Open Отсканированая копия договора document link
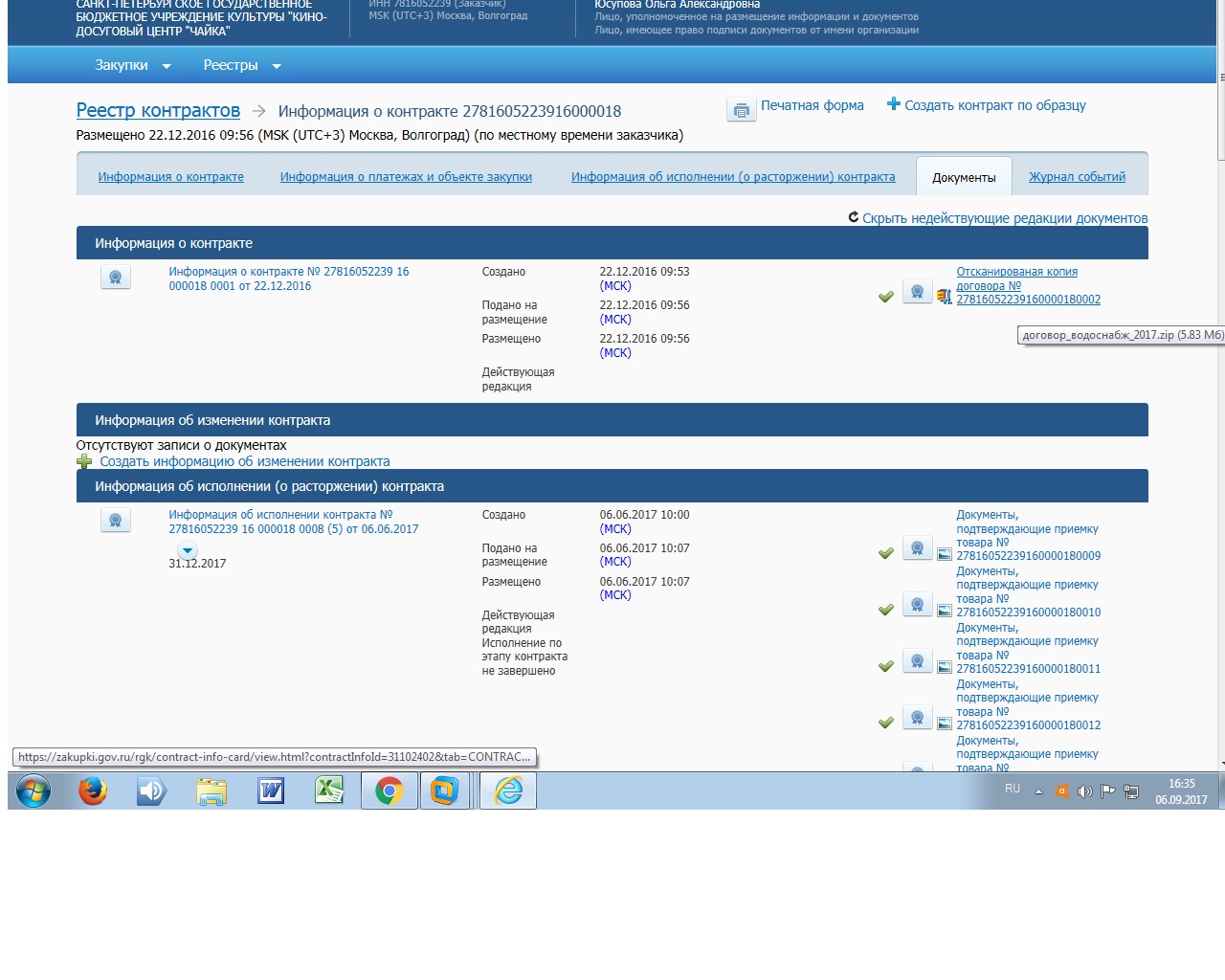The image size is (1225, 980). pos(1029,285)
